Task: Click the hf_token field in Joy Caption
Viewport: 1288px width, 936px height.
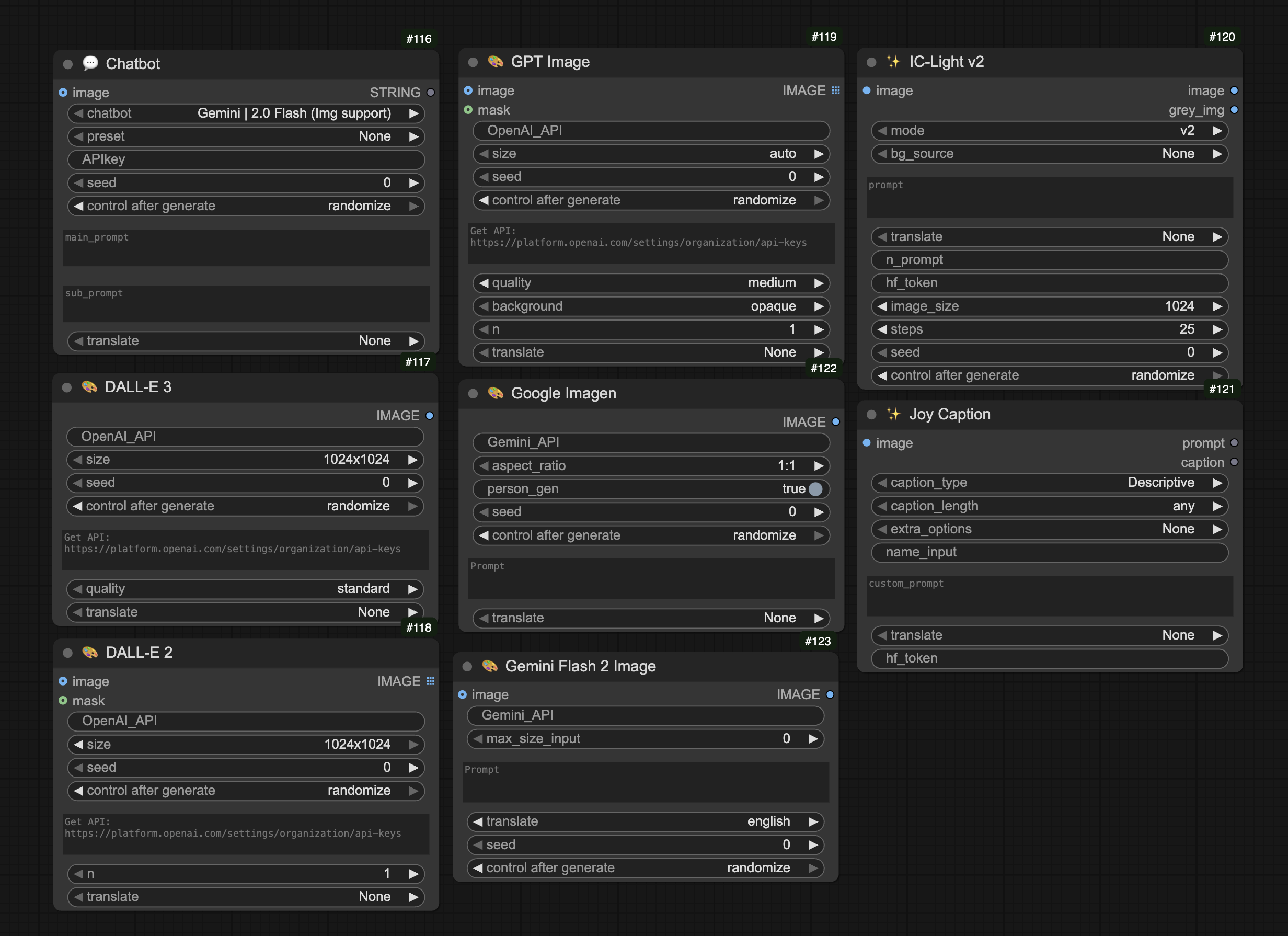Action: pos(1050,658)
